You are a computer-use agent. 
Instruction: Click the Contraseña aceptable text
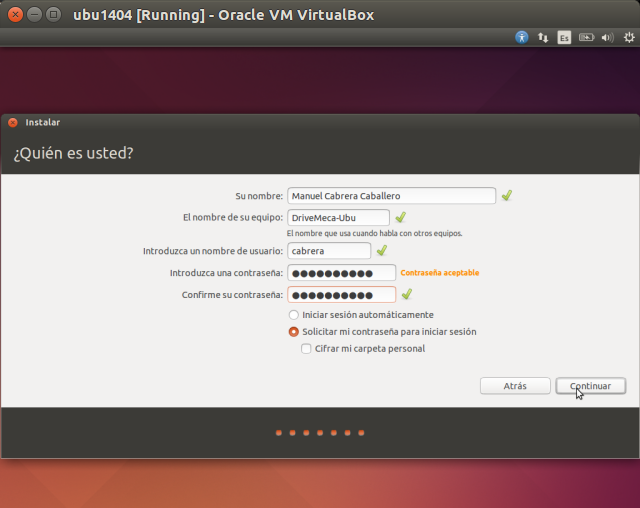pos(440,273)
